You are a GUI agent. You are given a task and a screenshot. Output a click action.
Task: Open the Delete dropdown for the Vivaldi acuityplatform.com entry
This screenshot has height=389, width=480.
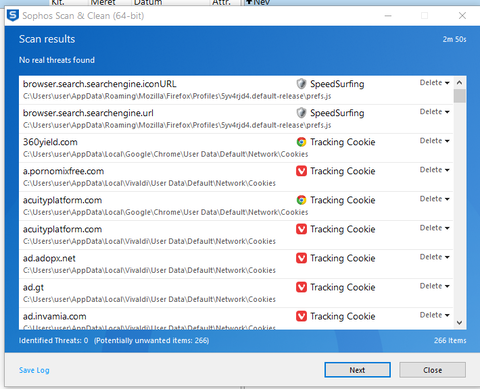pyautogui.click(x=435, y=228)
